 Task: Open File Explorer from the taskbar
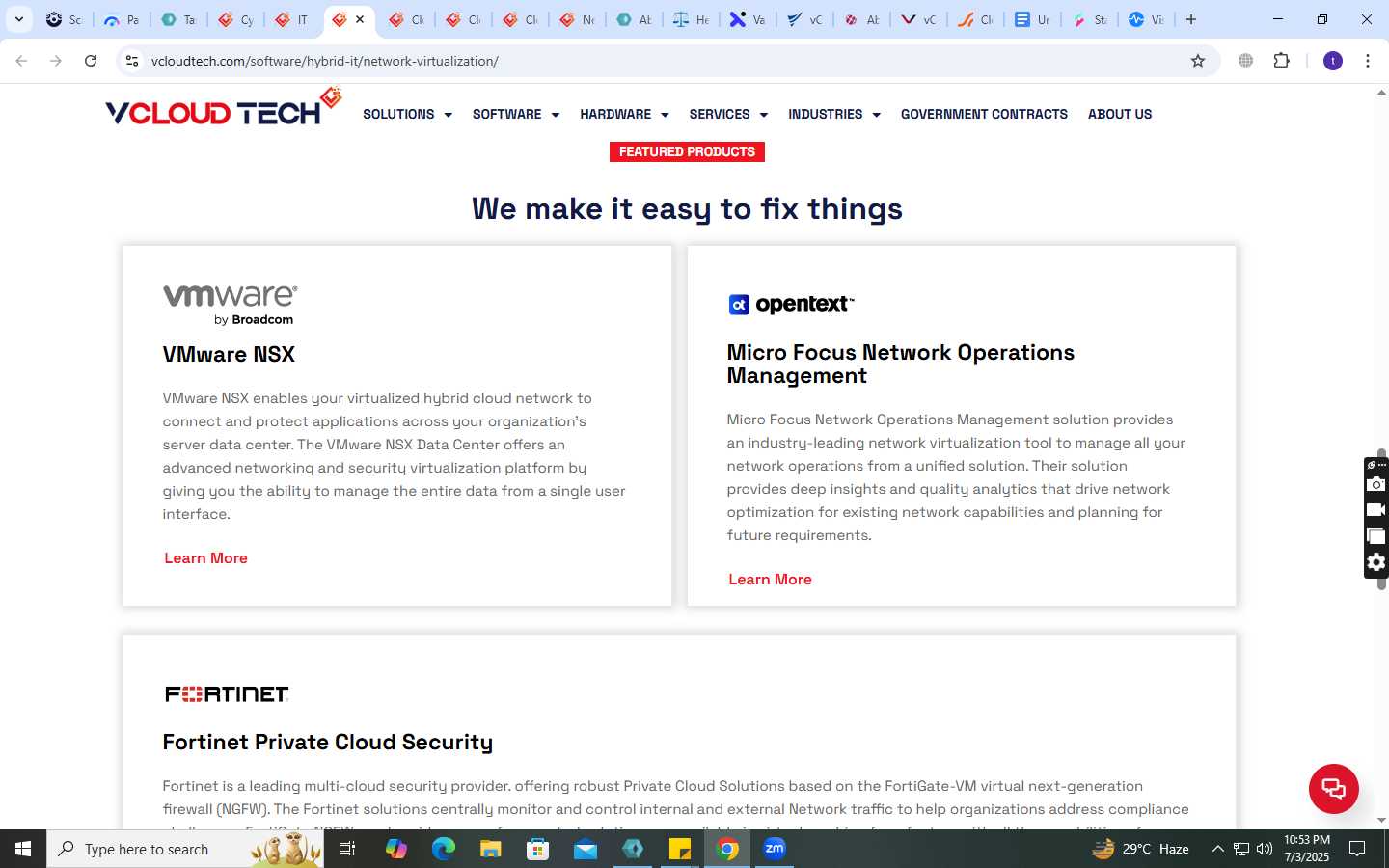(490, 849)
